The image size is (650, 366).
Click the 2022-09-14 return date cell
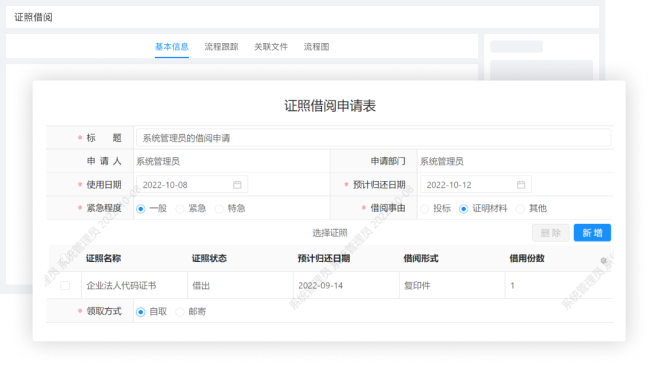(x=346, y=285)
